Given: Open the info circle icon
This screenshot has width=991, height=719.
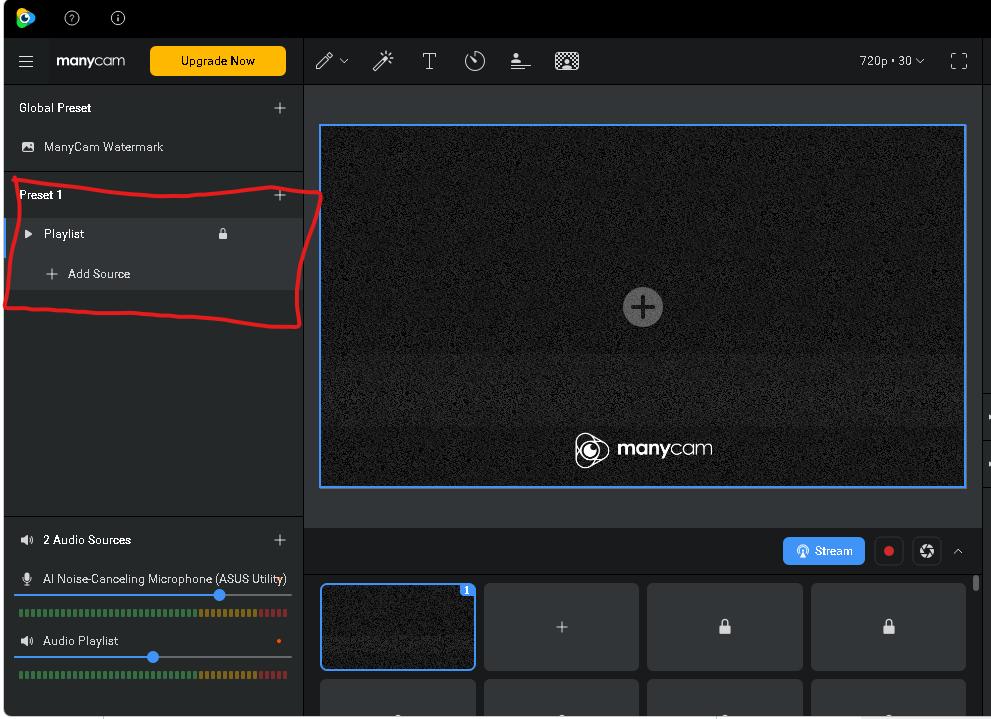Looking at the screenshot, I should [118, 18].
